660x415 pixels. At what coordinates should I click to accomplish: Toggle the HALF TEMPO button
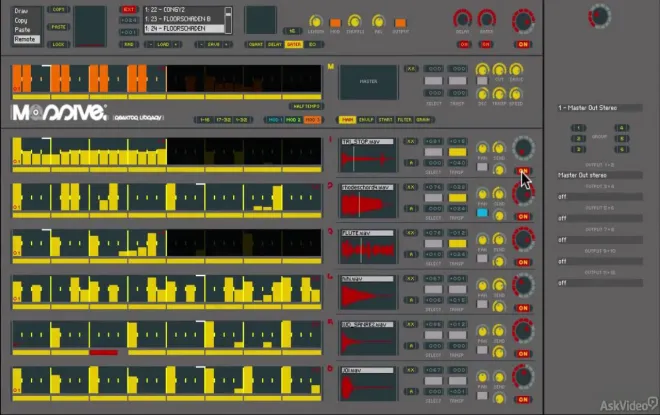tap(306, 106)
